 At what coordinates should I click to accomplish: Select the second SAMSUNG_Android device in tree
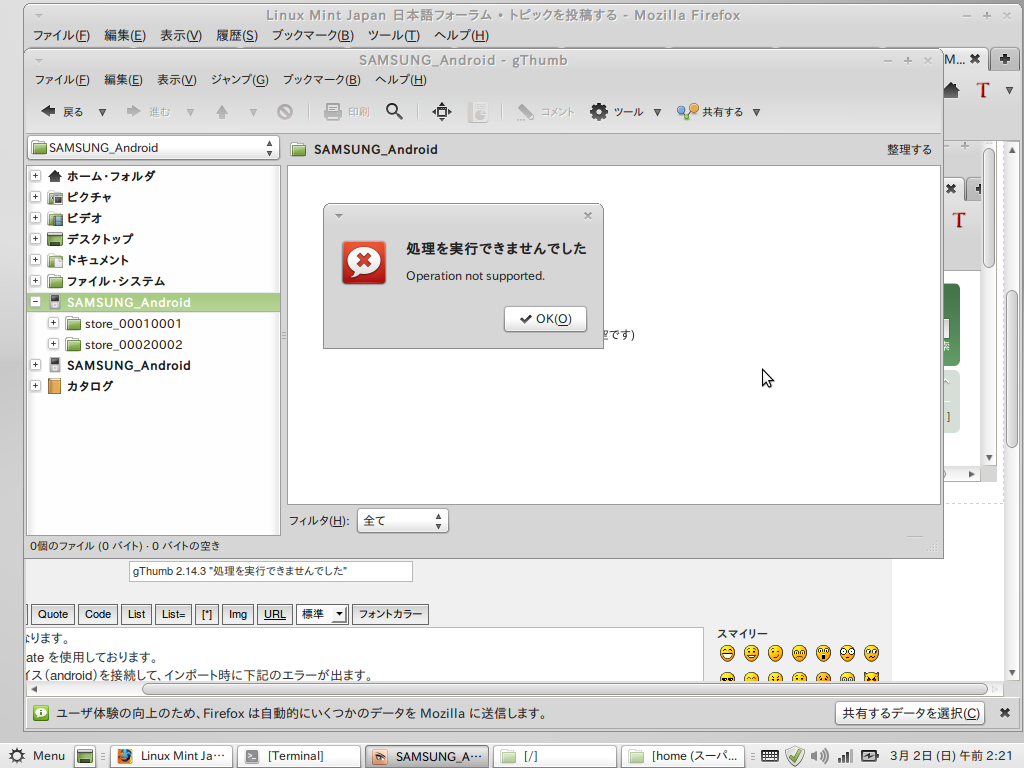tap(129, 365)
